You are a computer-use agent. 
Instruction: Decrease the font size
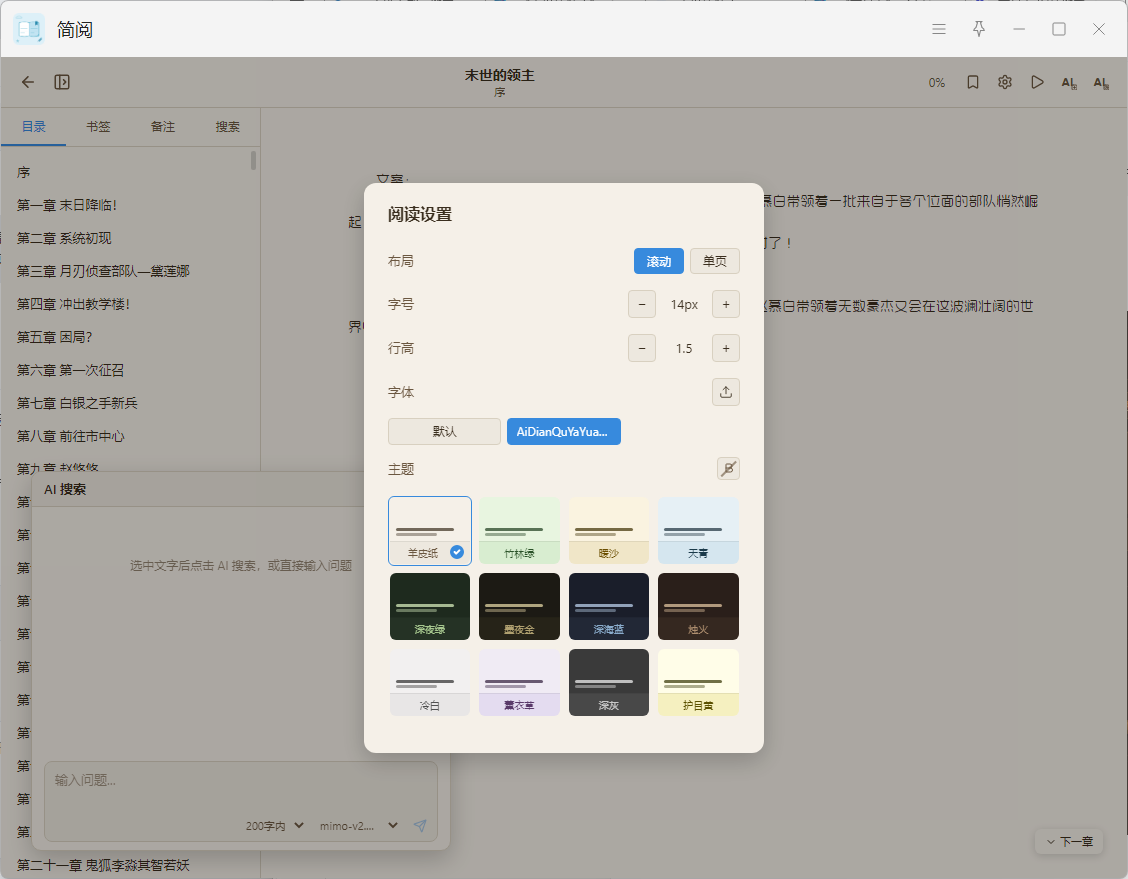click(642, 304)
